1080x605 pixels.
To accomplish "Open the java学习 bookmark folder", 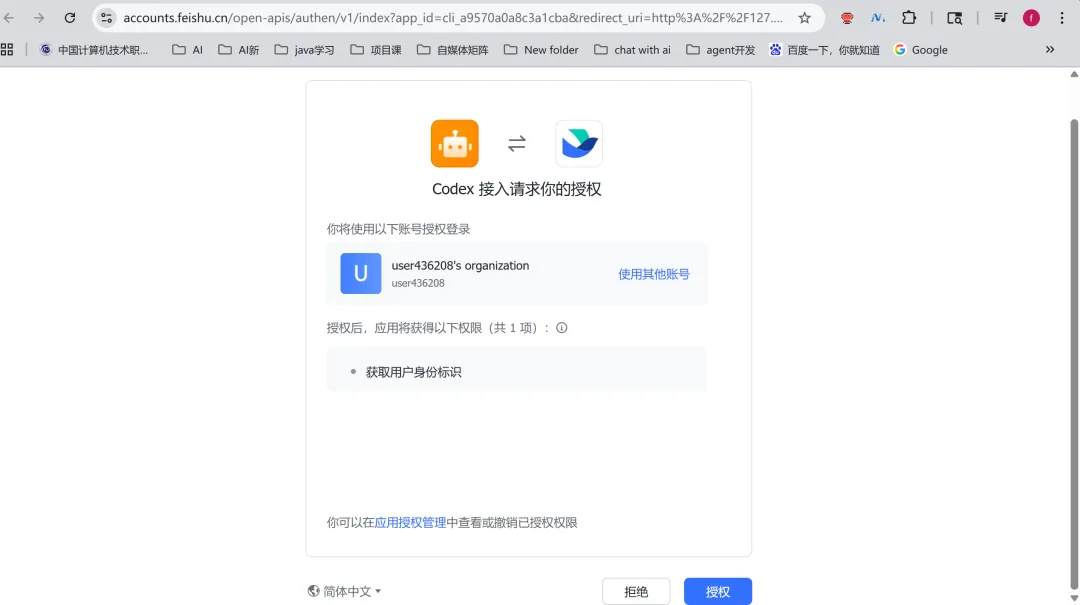I will pos(304,50).
